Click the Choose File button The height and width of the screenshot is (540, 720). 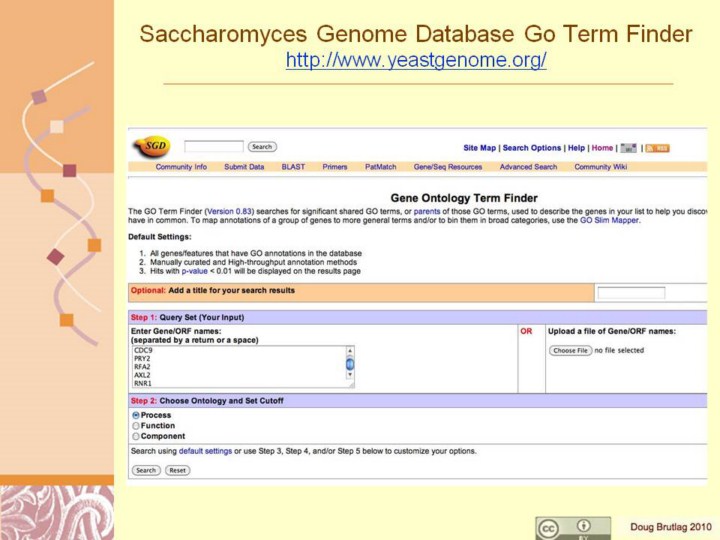[570, 351]
